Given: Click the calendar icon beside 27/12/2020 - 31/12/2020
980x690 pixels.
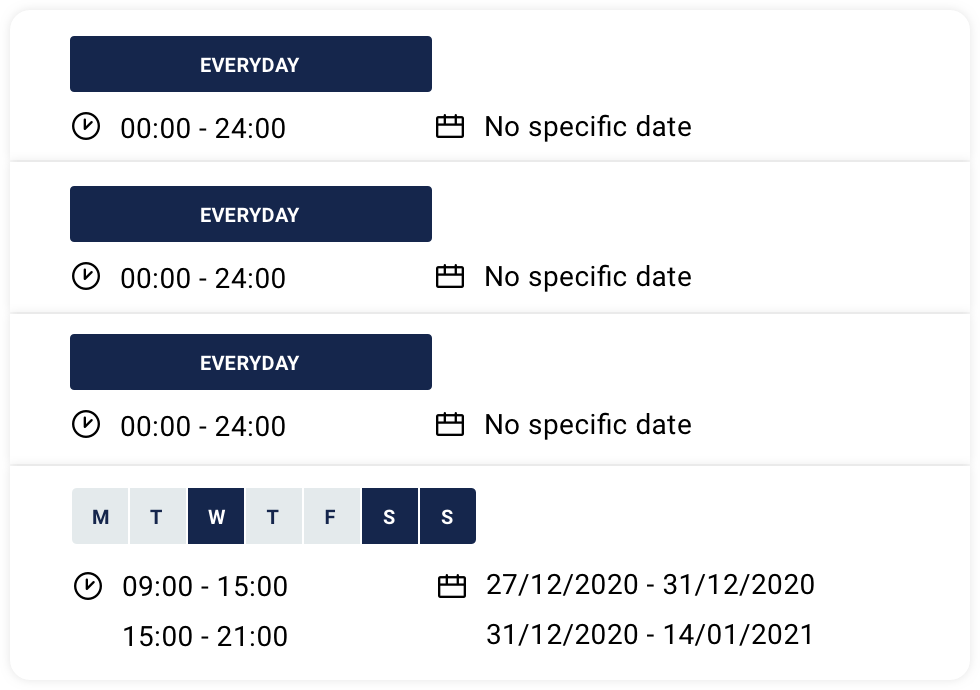Looking at the screenshot, I should (452, 586).
